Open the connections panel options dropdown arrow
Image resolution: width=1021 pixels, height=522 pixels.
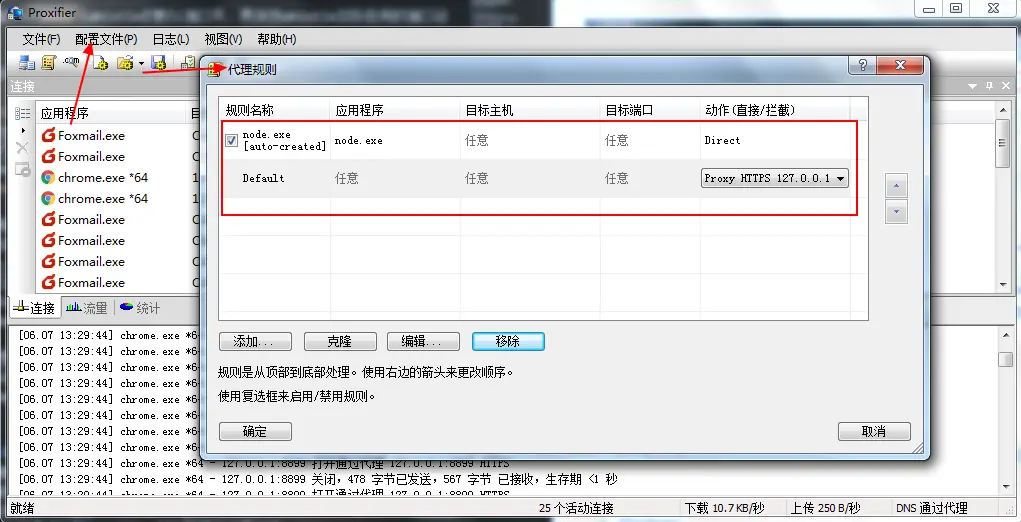pyautogui.click(x=973, y=86)
